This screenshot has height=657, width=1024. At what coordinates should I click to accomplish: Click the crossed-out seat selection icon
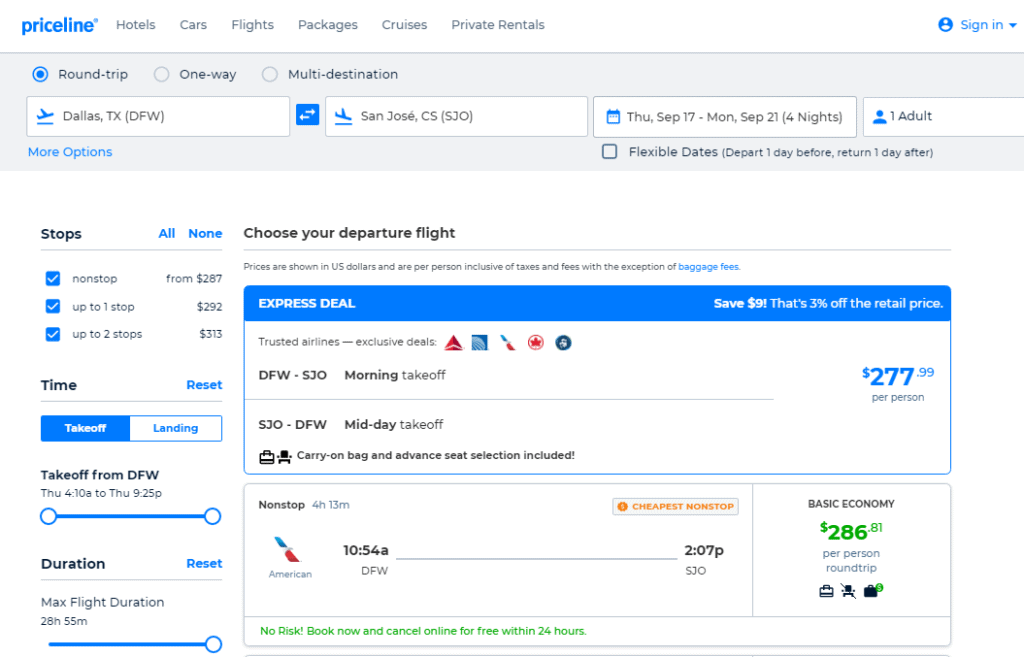[x=848, y=590]
